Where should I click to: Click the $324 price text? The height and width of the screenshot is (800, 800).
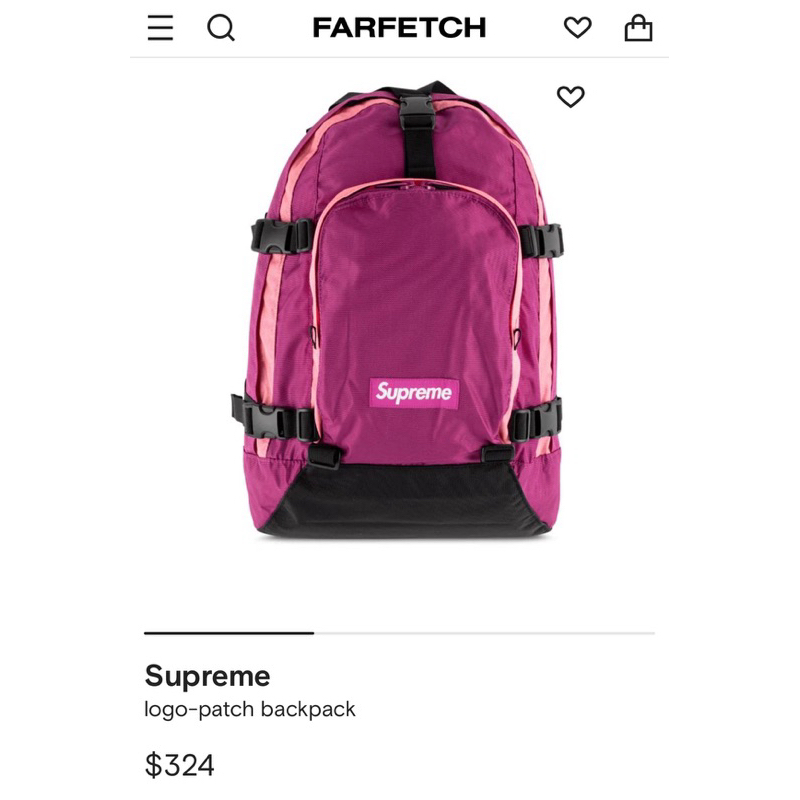(180, 765)
